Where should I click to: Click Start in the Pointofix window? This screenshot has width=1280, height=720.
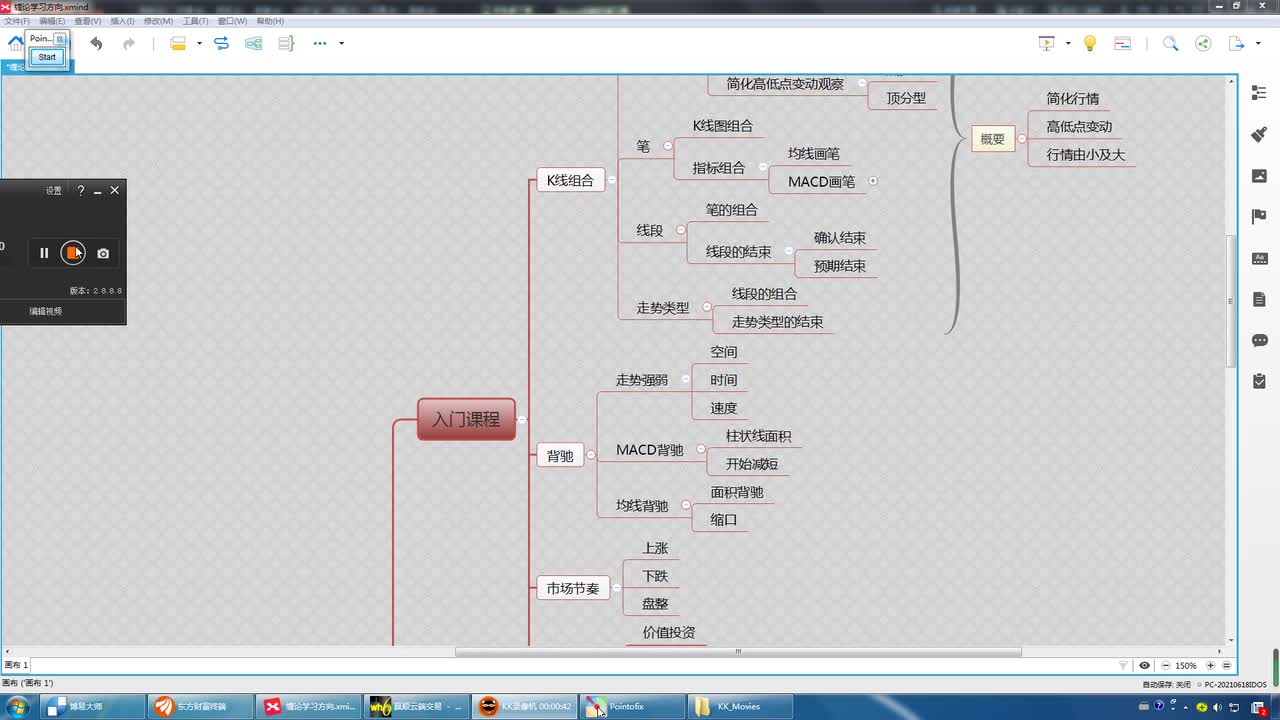pyautogui.click(x=47, y=57)
